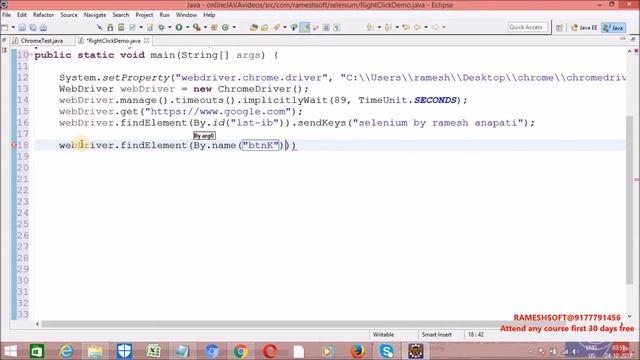Click Back navigation arrow icon
640x360 pixels.
click(417, 27)
